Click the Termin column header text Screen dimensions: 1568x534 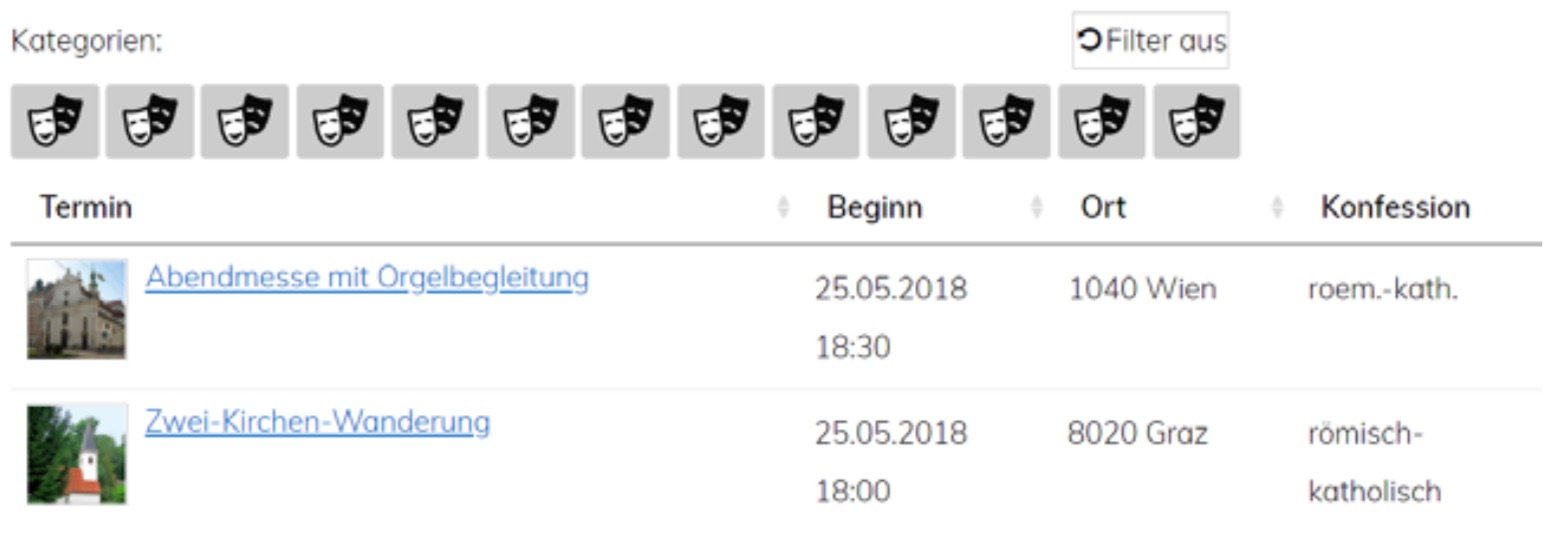tap(86, 207)
